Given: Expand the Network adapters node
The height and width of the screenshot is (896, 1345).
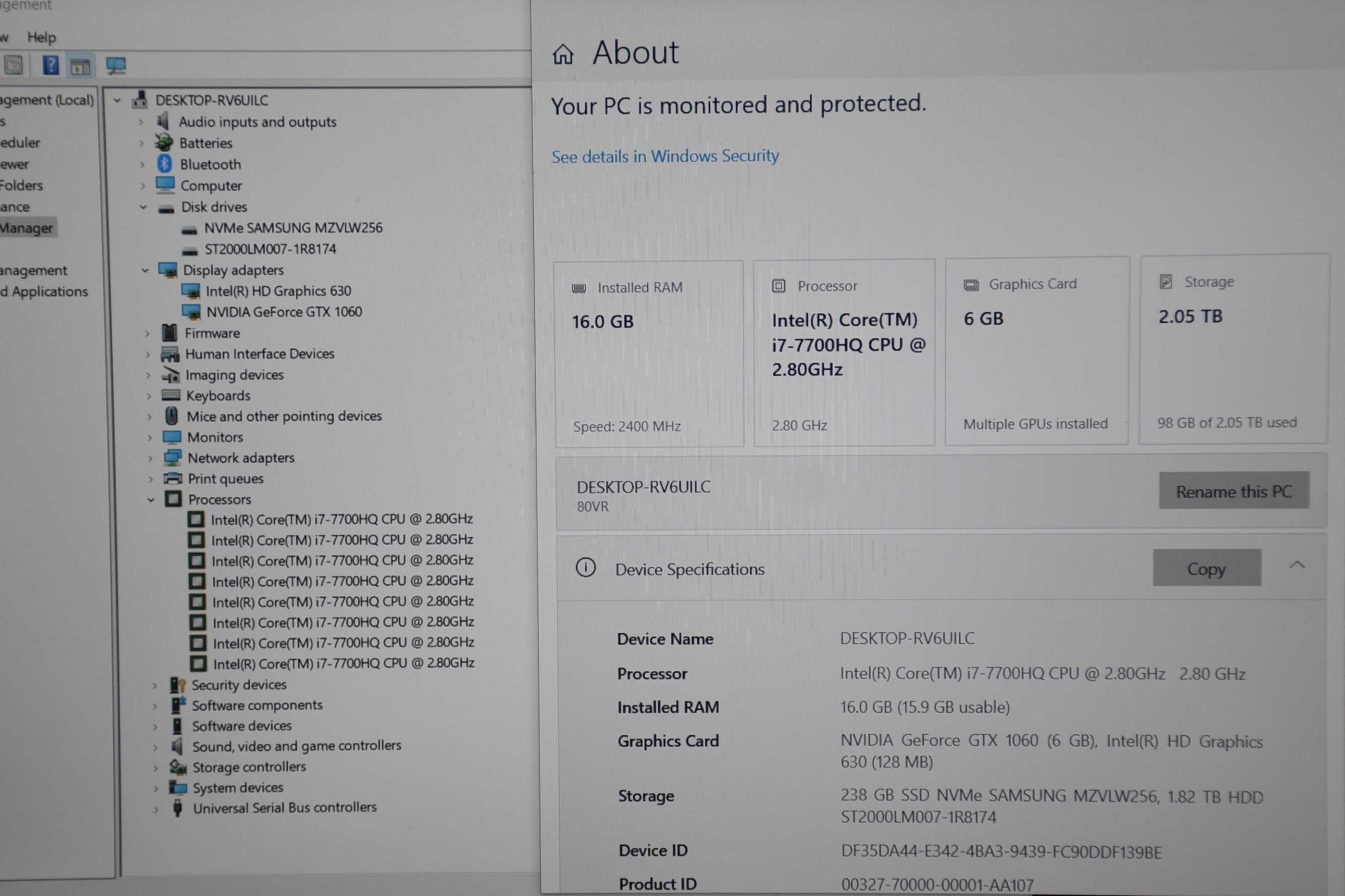Looking at the screenshot, I should [x=150, y=459].
